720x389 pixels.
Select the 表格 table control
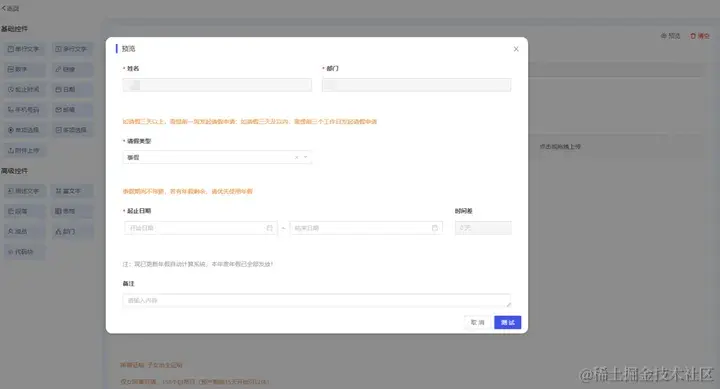click(x=72, y=211)
